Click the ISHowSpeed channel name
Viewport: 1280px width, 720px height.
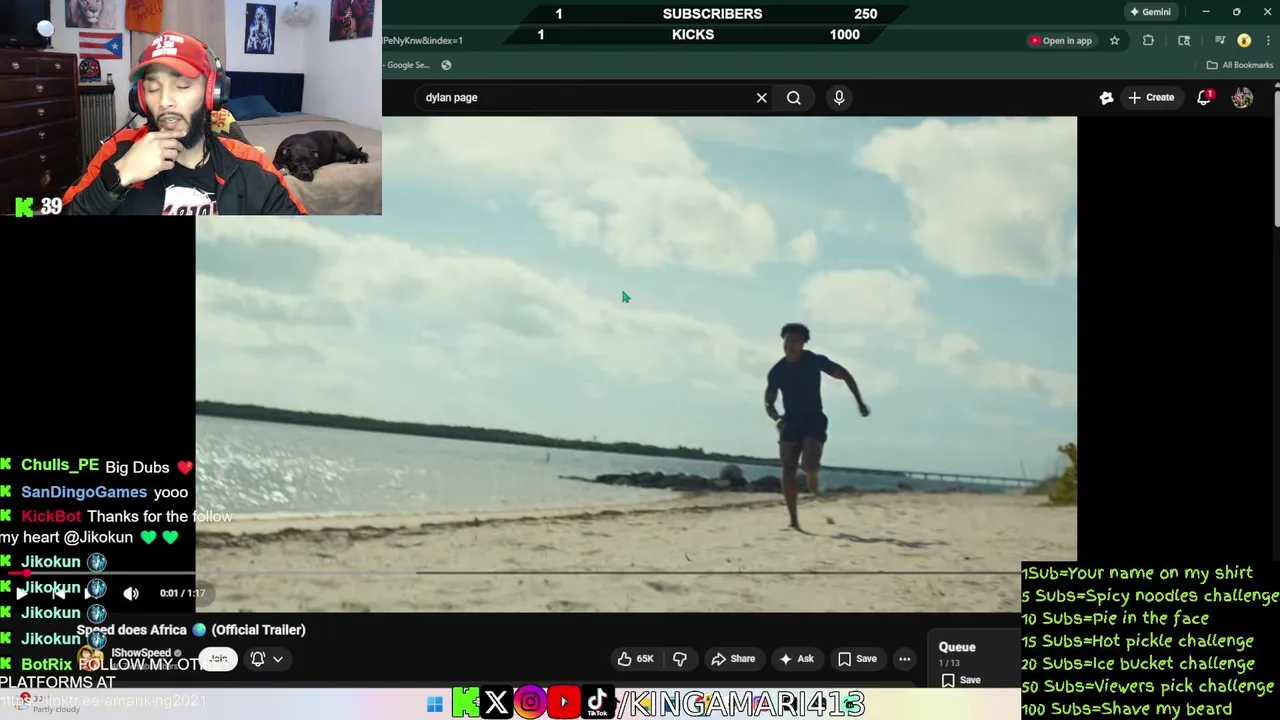pyautogui.click(x=141, y=653)
